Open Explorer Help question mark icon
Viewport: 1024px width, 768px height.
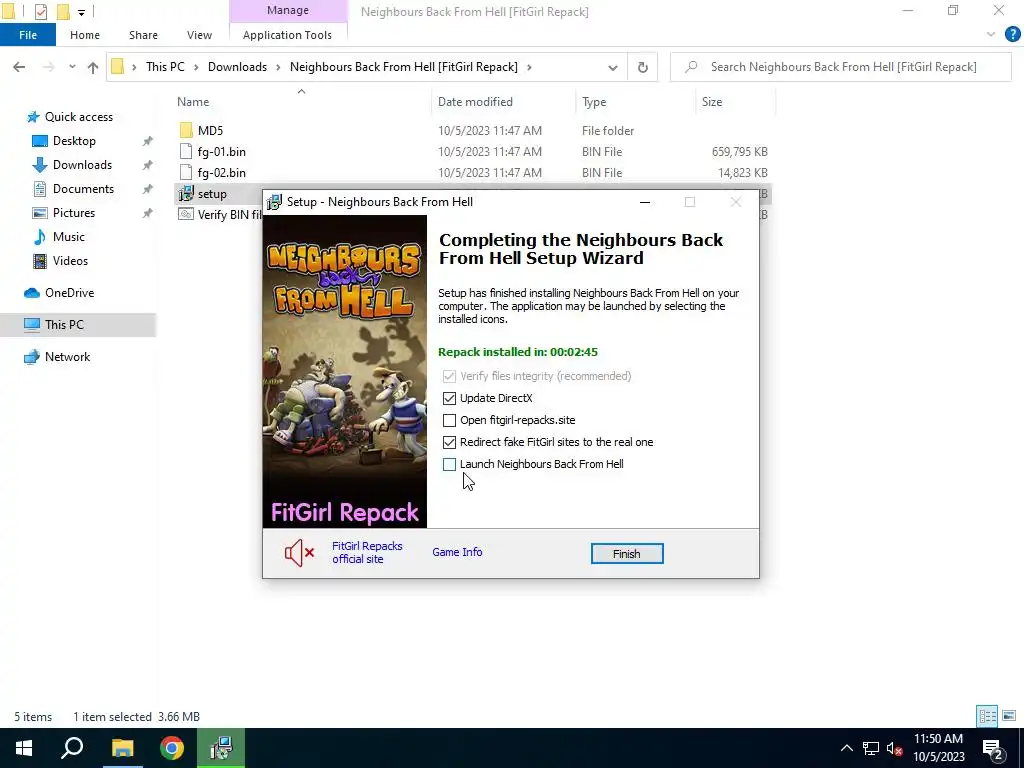[x=1012, y=35]
